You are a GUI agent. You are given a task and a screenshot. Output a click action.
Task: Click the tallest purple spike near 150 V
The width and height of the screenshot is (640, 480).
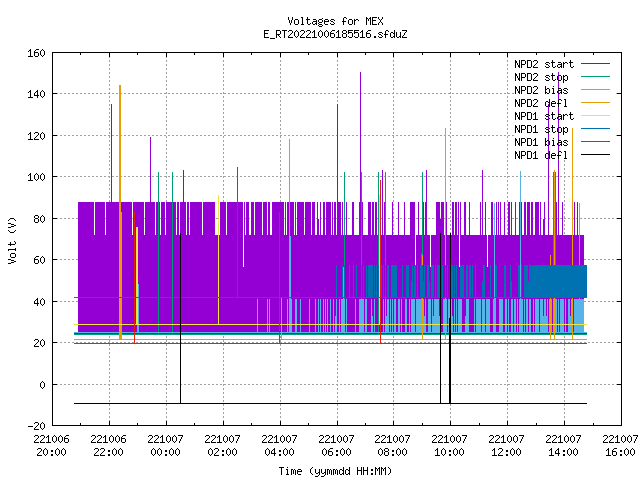tap(360, 137)
